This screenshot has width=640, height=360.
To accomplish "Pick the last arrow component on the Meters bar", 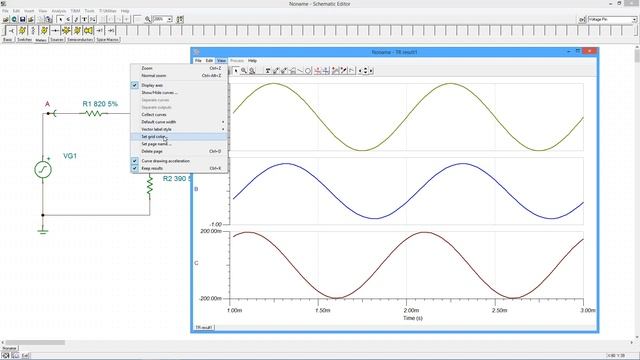I will (110, 31).
